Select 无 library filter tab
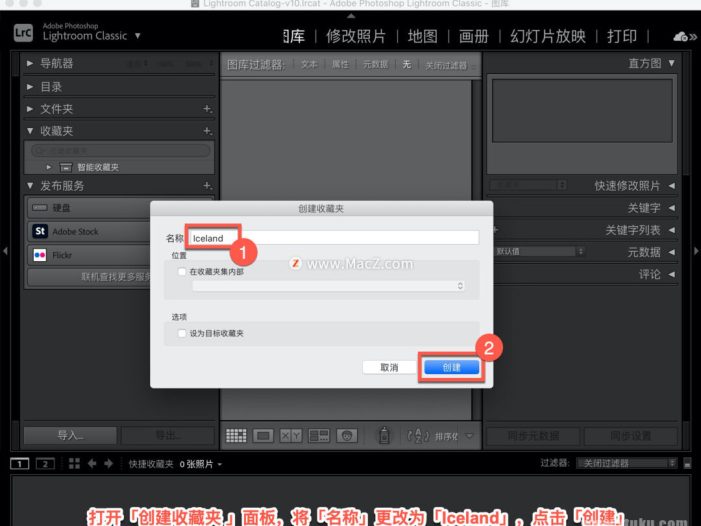 click(x=406, y=65)
